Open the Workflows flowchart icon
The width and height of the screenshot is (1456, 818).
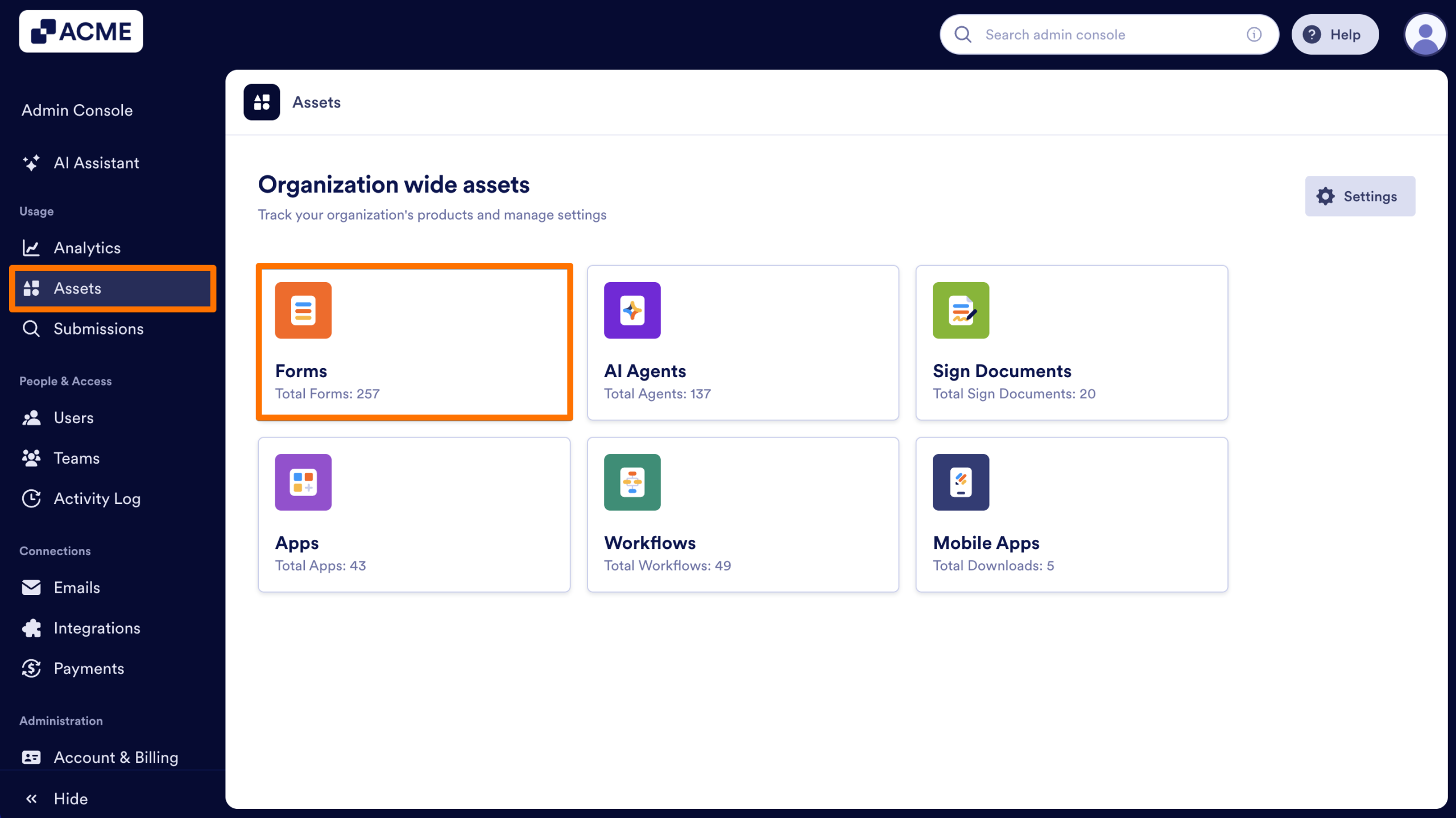[x=632, y=482]
